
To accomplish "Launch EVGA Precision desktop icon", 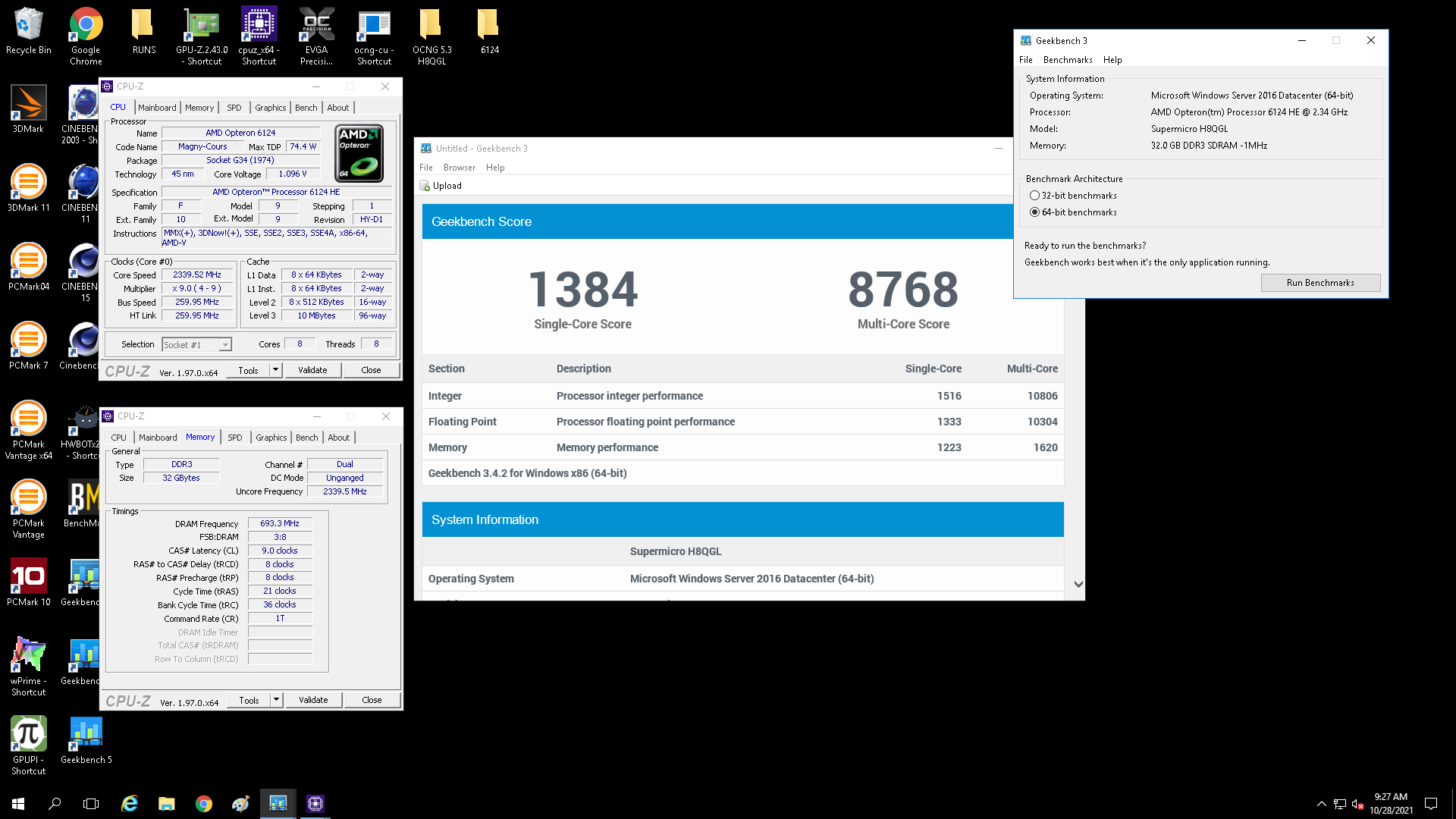I will point(317,36).
